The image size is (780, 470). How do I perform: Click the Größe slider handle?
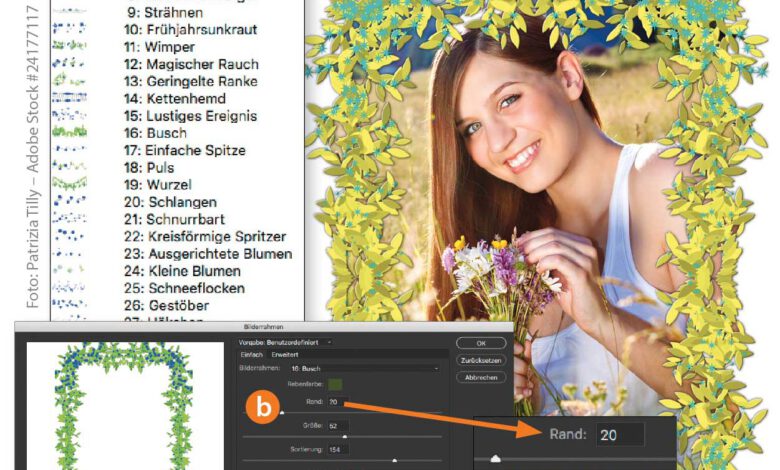tap(345, 437)
